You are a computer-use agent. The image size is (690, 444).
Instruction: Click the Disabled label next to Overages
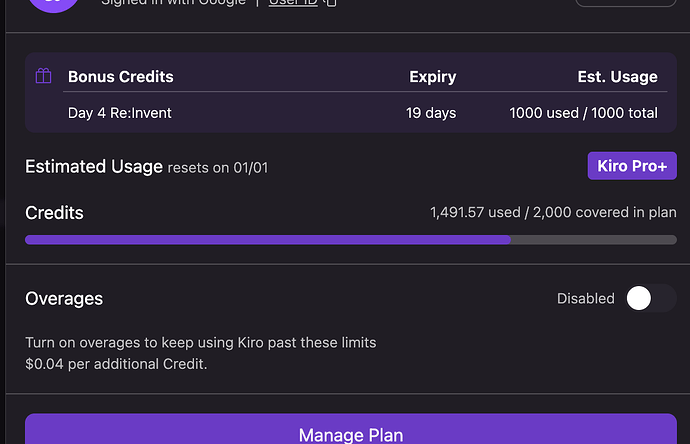pos(586,298)
